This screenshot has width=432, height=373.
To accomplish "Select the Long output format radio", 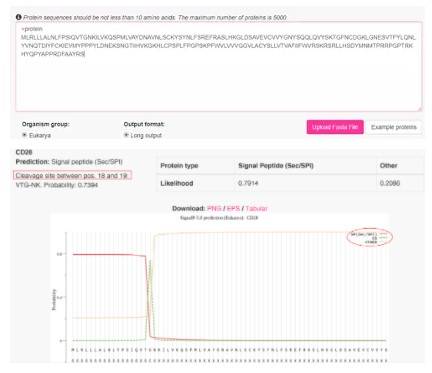I will click(126, 135).
